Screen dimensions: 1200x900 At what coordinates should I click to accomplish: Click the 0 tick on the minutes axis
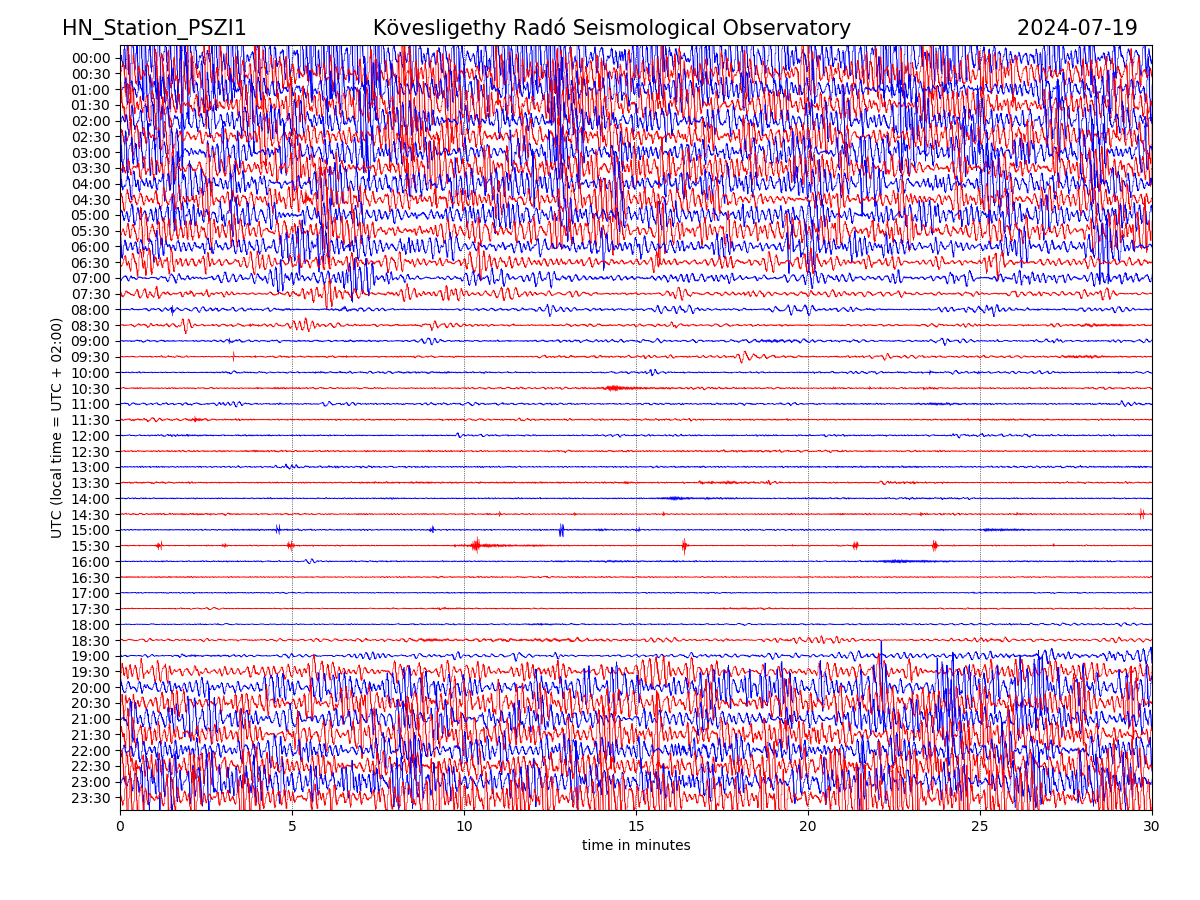(x=120, y=827)
